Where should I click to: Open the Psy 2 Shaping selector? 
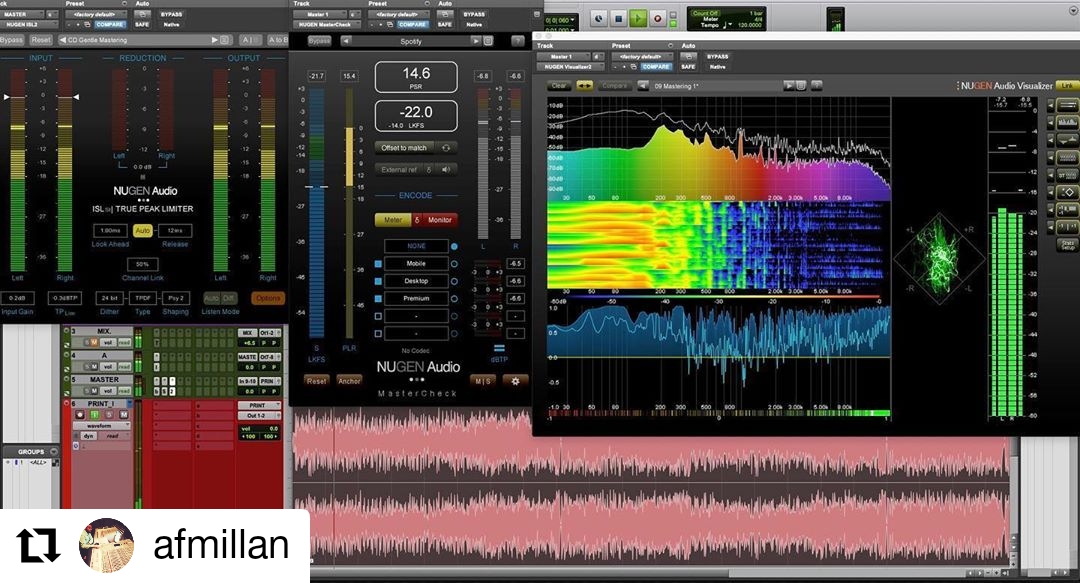tap(176, 298)
